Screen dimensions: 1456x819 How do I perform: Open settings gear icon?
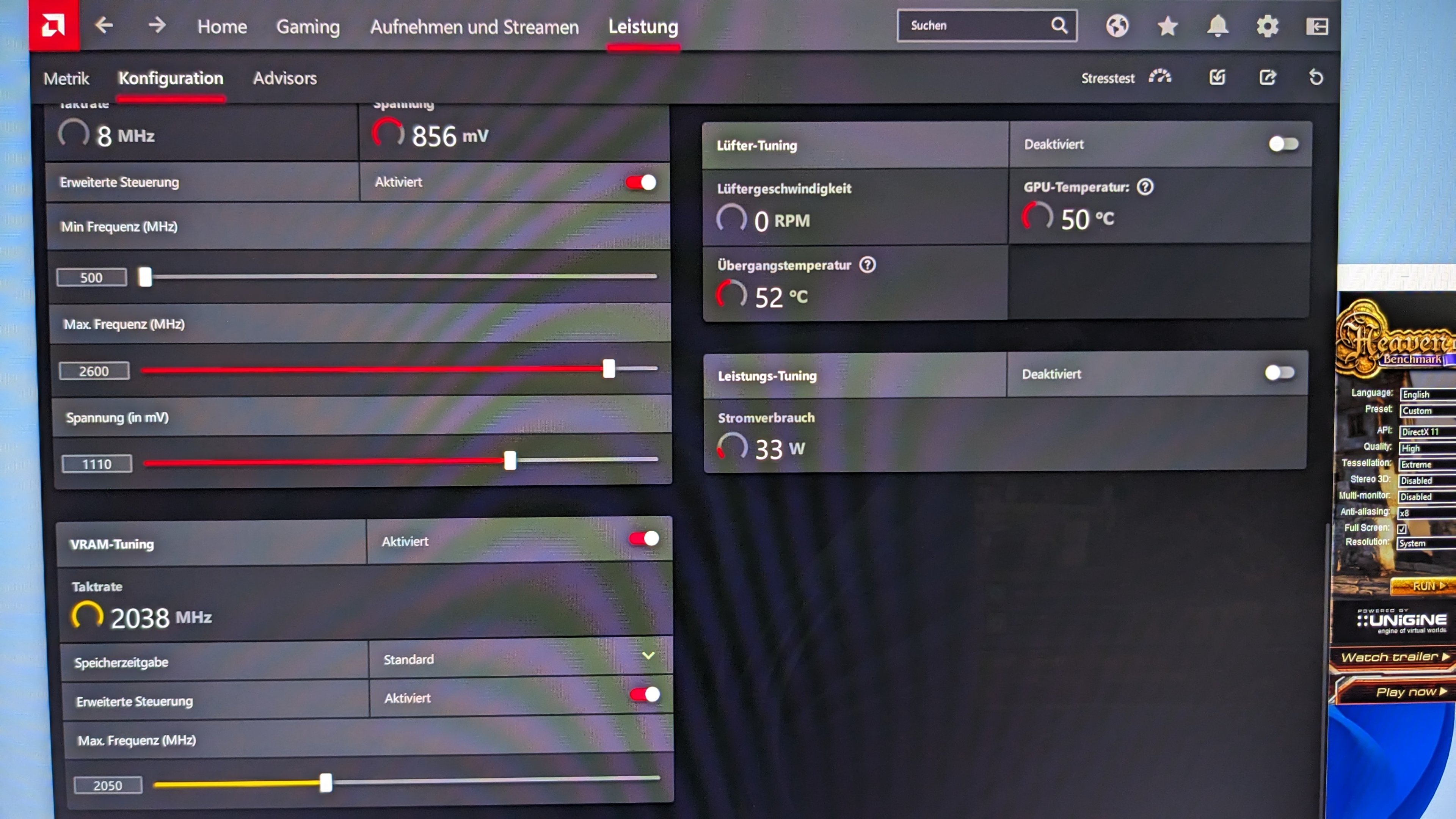(x=1267, y=26)
